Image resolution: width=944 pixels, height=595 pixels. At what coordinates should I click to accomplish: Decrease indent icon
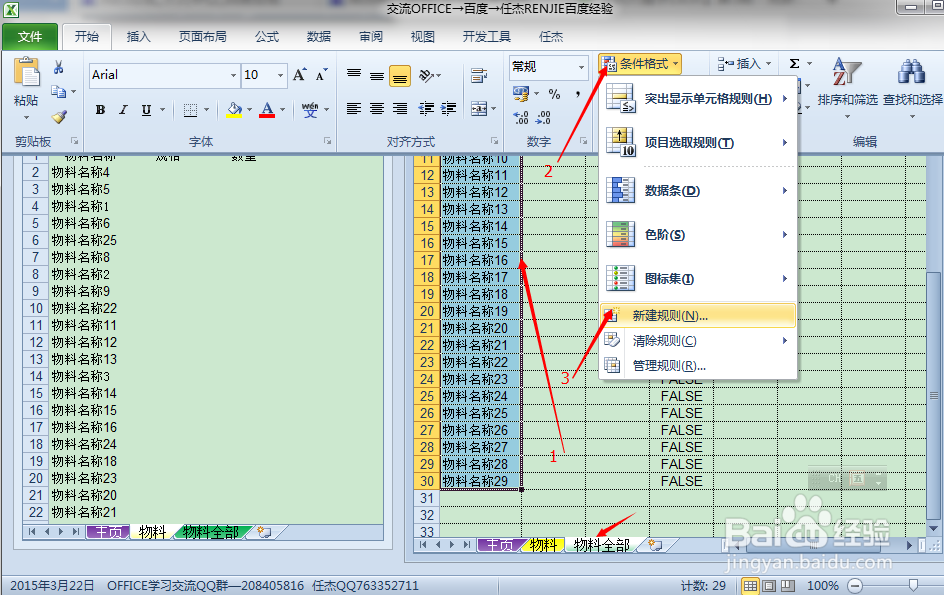426,108
